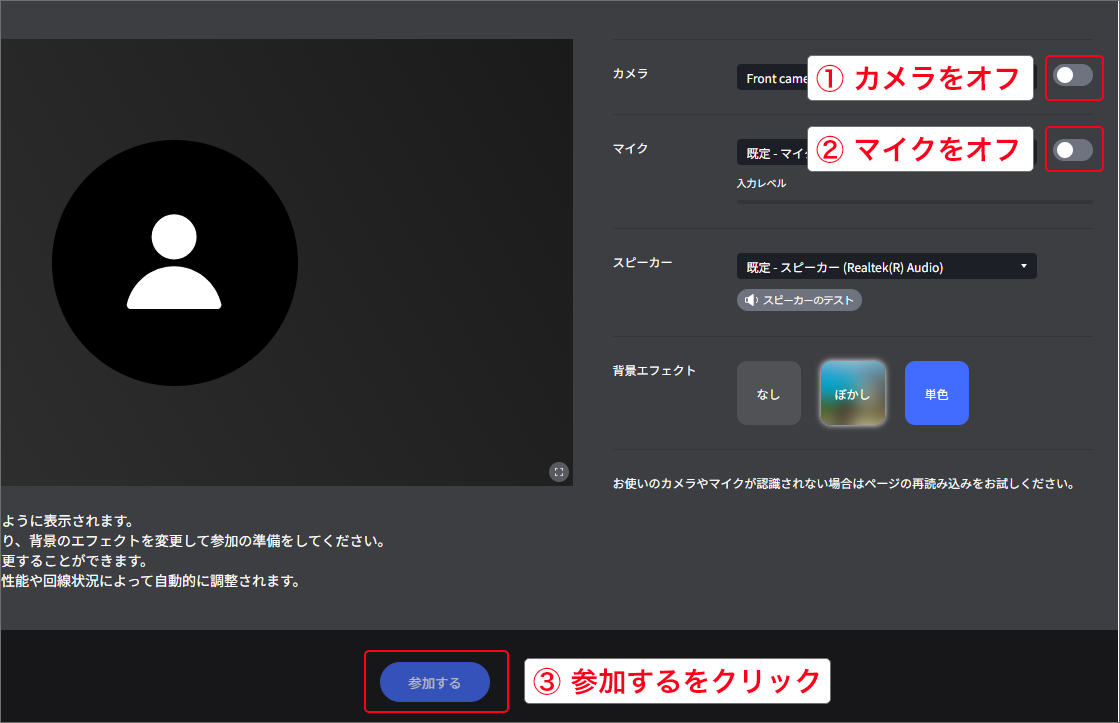Viewport: 1120px width, 723px height.
Task: Click the カメラ label
Action: tap(631, 74)
